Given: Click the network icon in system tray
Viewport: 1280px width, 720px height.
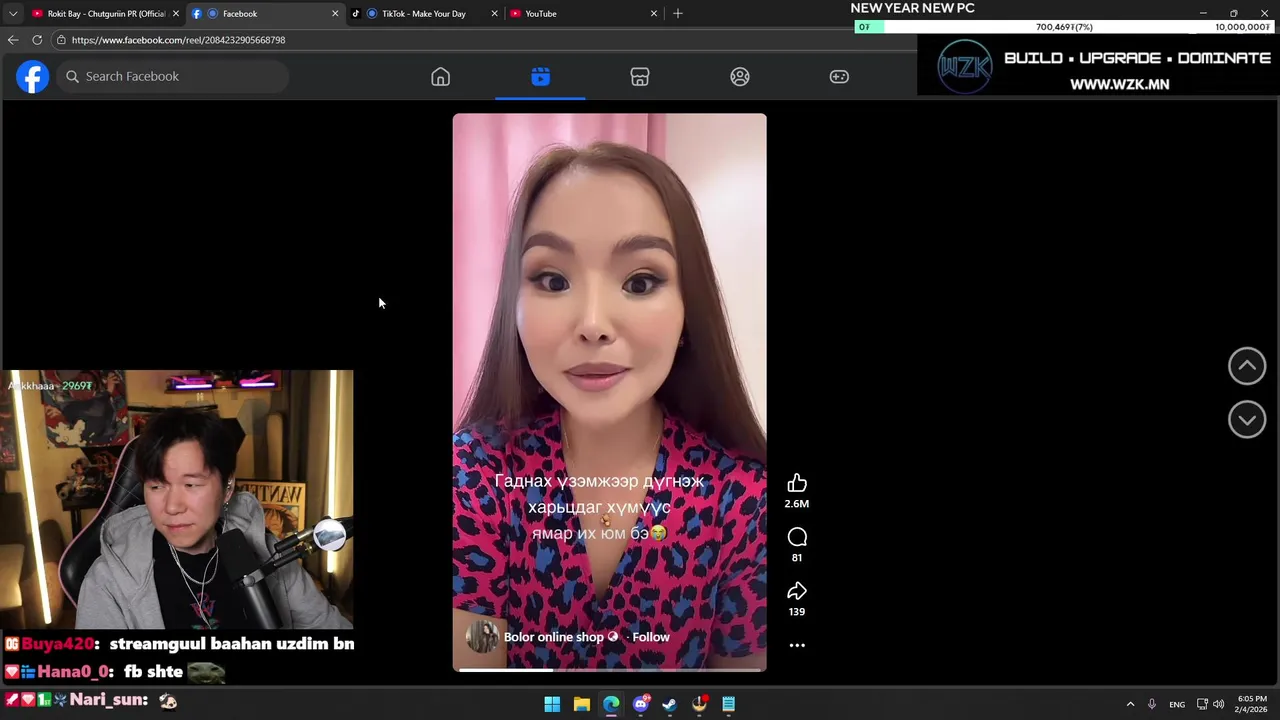Looking at the screenshot, I should pos(1202,704).
